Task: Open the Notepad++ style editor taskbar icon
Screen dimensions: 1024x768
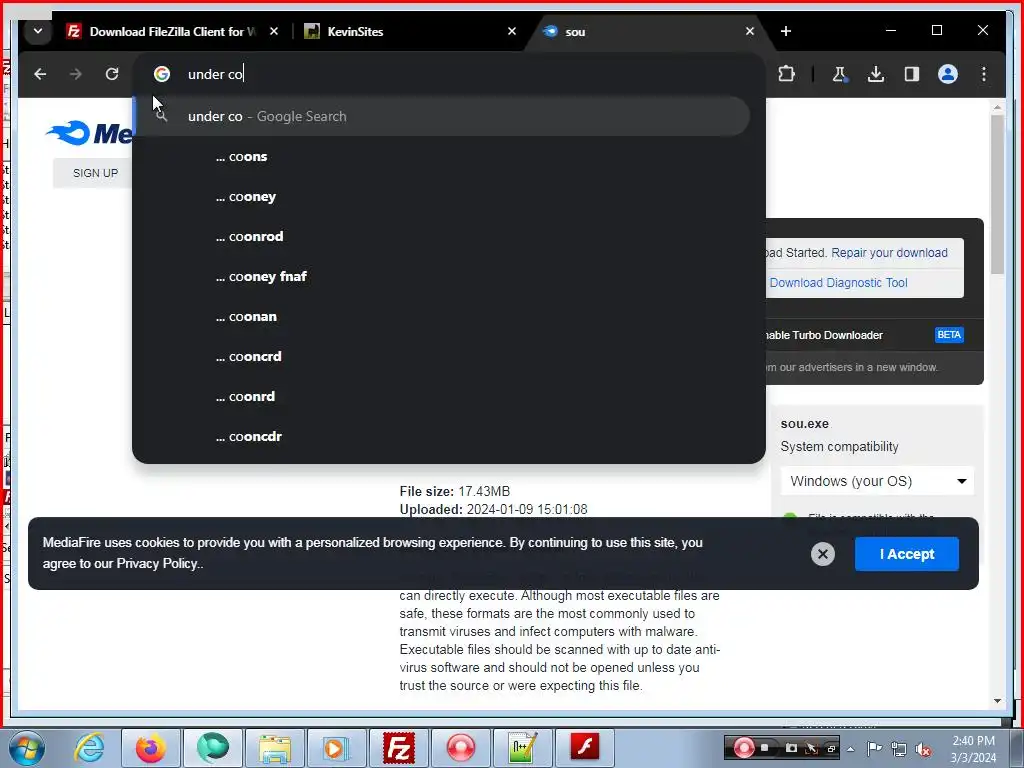Action: (x=523, y=748)
